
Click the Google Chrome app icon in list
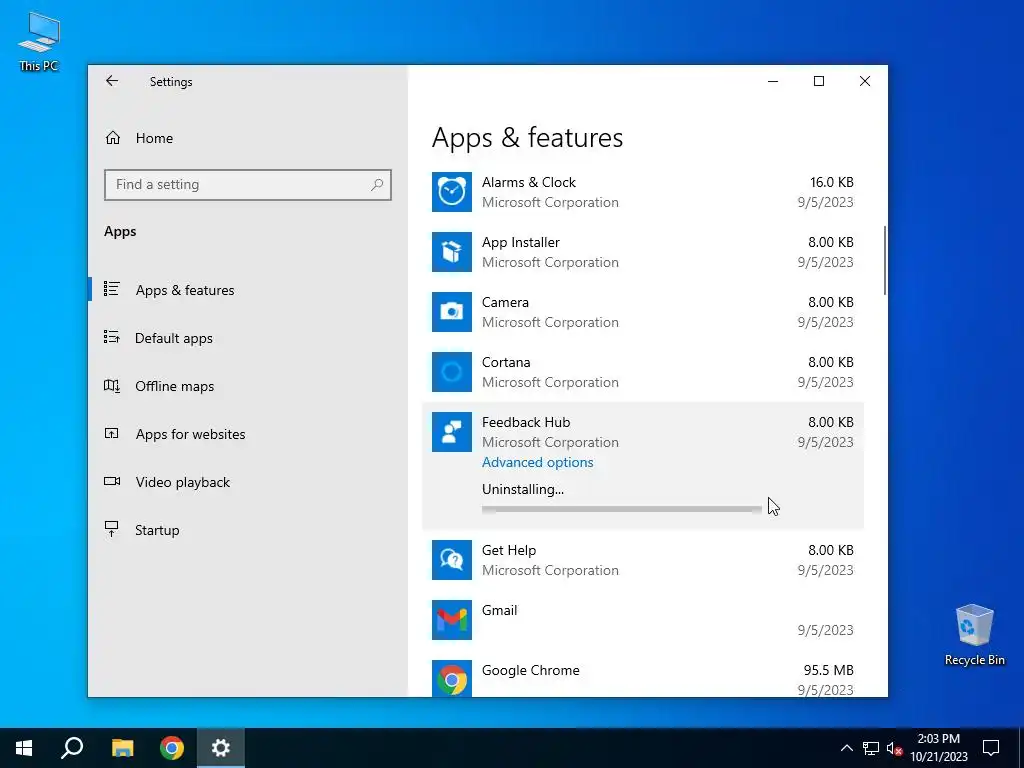tap(452, 679)
